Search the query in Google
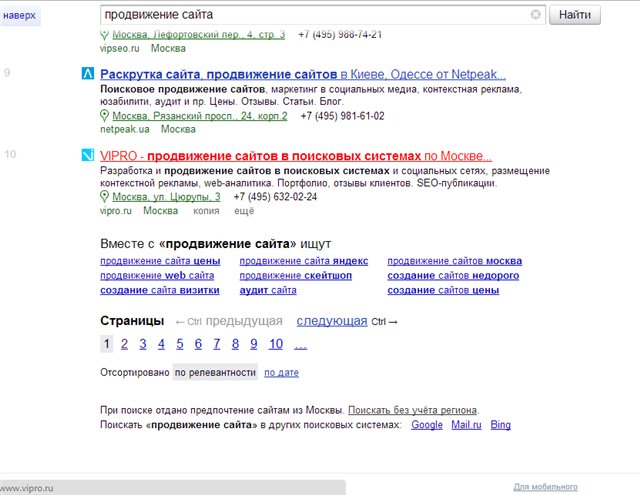This screenshot has height=495, width=640. tap(427, 425)
